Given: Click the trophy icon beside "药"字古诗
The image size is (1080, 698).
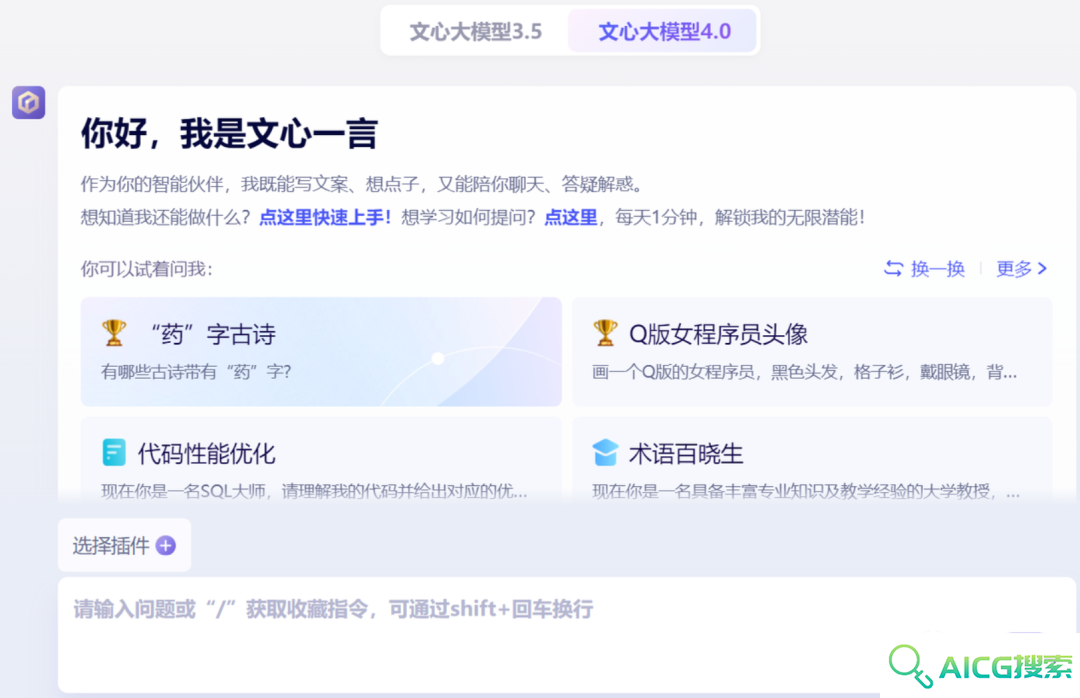Looking at the screenshot, I should point(114,333).
